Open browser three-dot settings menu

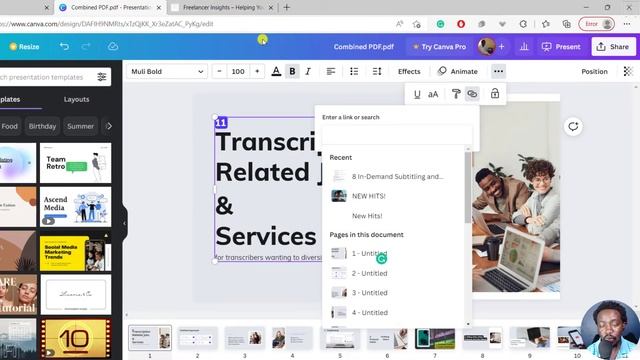(627, 24)
